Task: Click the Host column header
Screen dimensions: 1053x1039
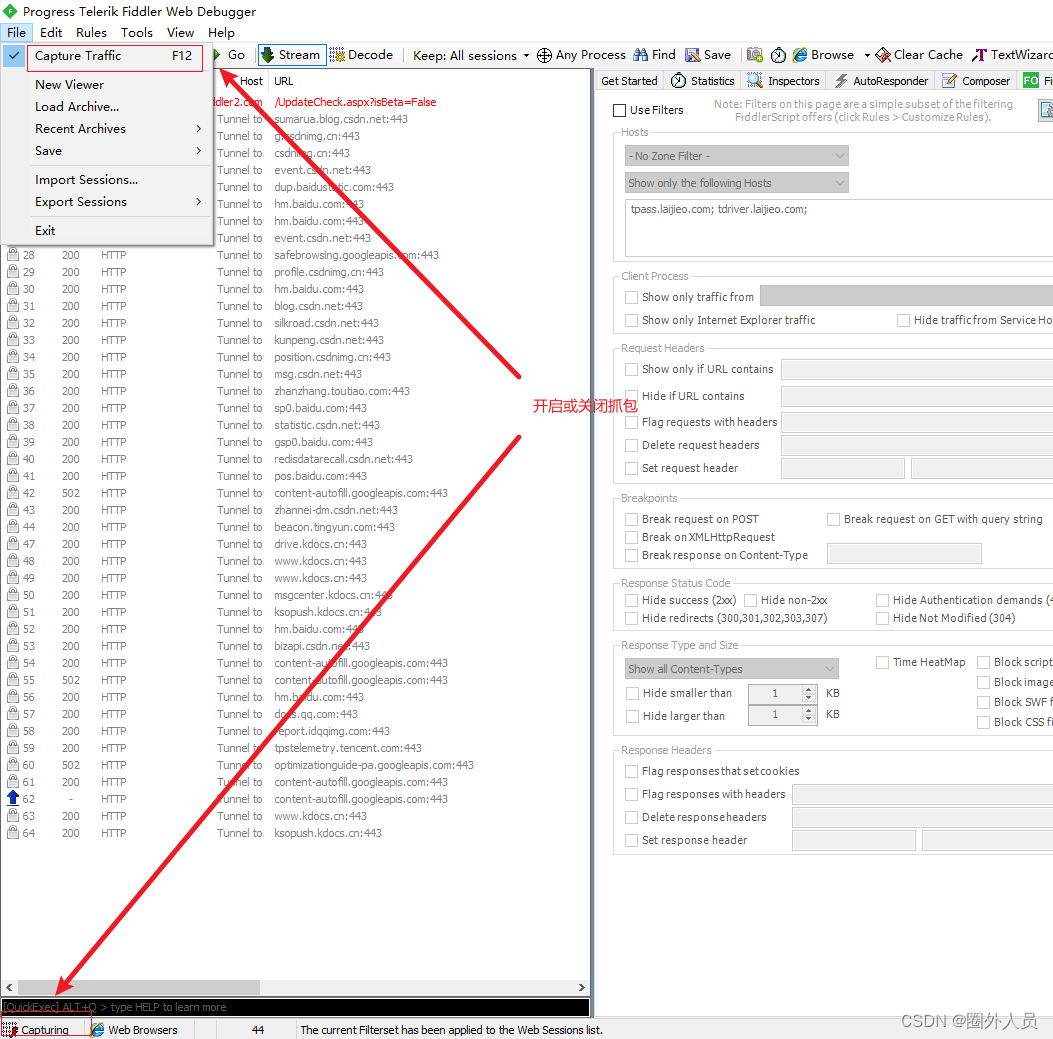Action: pos(250,81)
